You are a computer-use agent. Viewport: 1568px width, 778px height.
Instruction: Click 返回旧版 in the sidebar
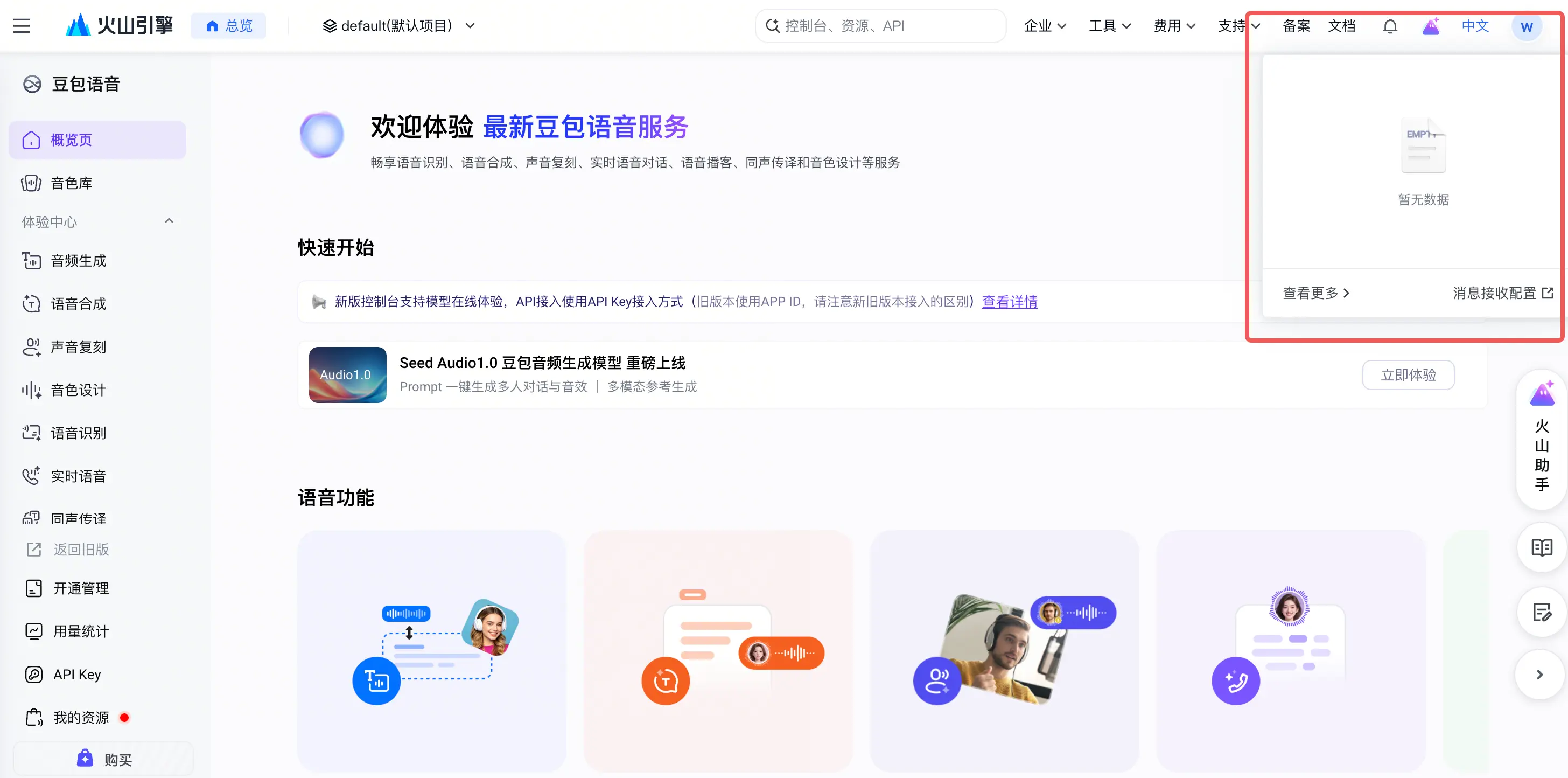tap(68, 550)
